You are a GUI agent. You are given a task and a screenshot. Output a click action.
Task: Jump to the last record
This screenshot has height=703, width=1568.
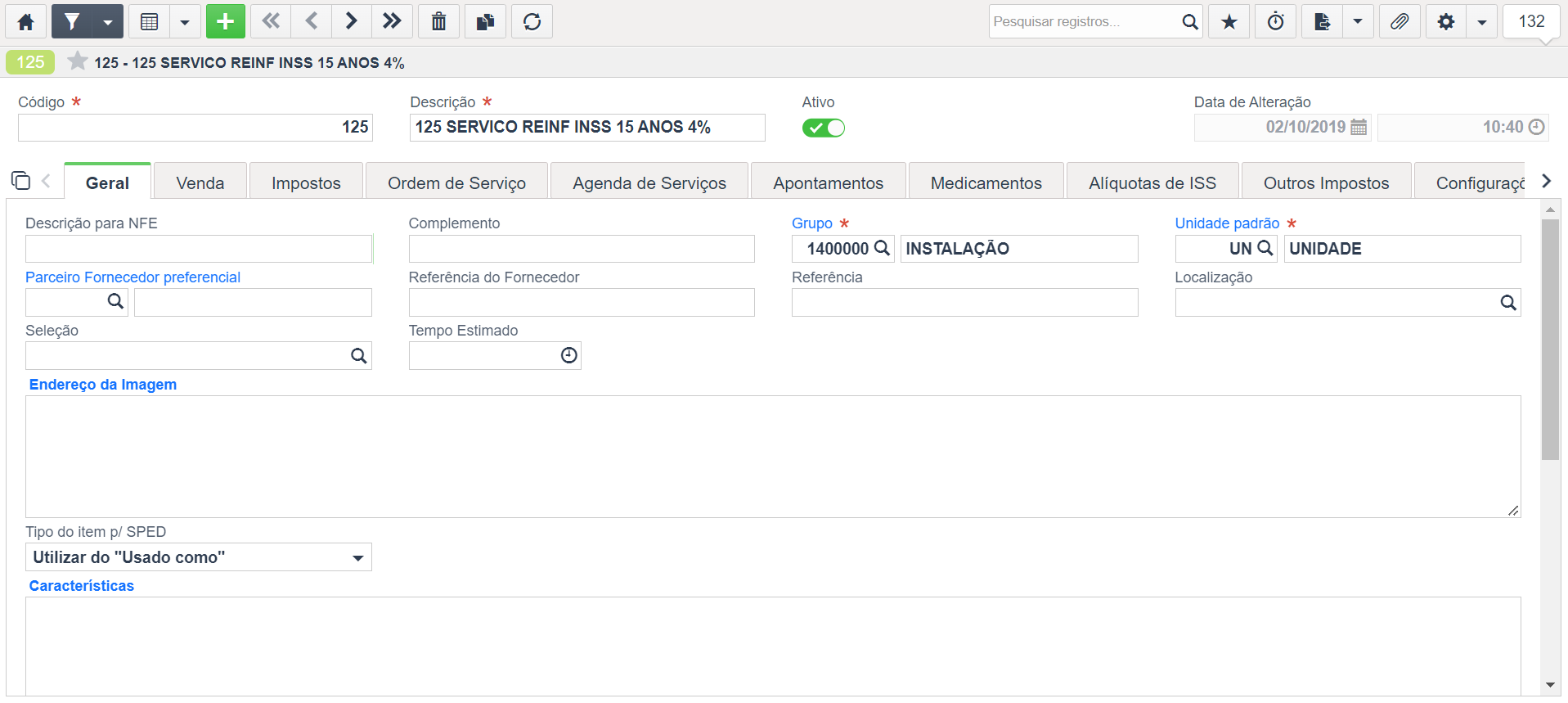pos(392,22)
